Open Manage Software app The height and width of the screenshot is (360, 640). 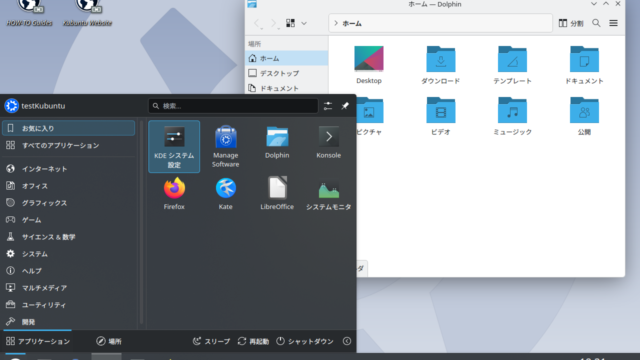(225, 147)
